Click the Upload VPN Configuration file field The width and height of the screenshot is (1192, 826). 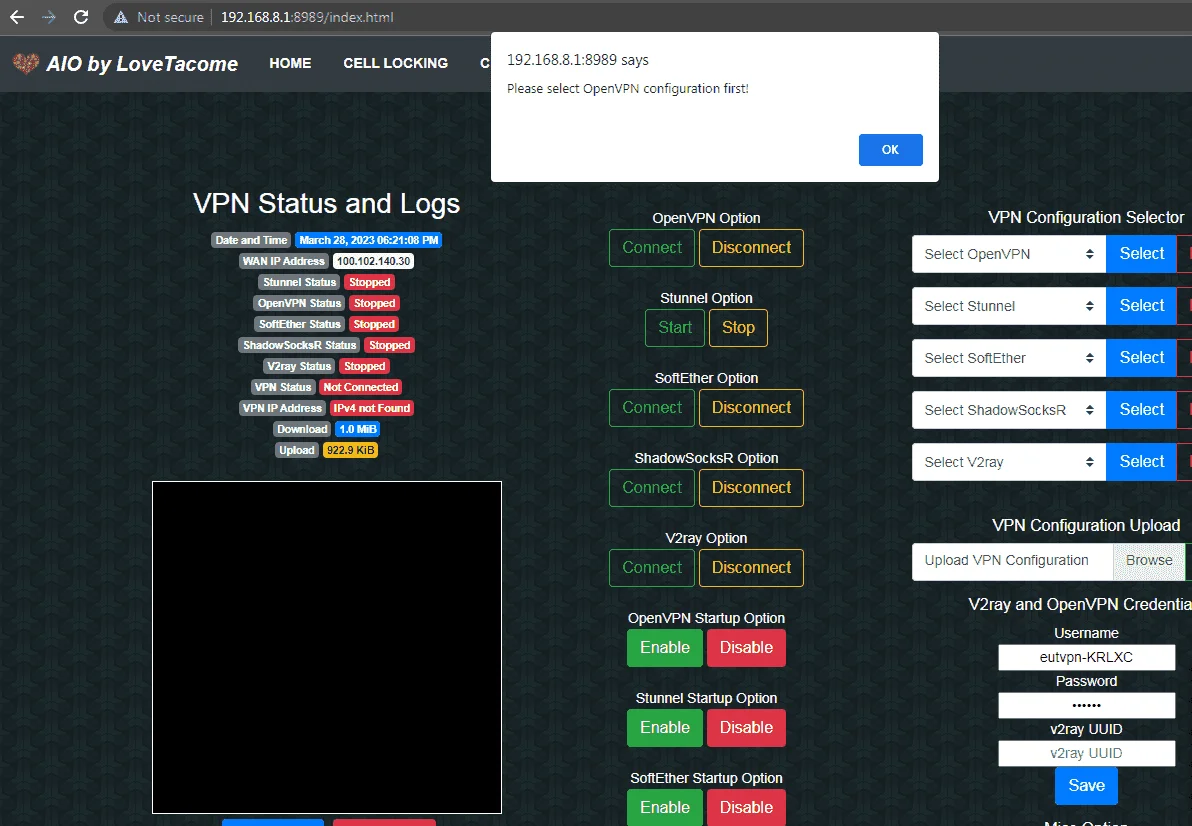pos(1013,561)
